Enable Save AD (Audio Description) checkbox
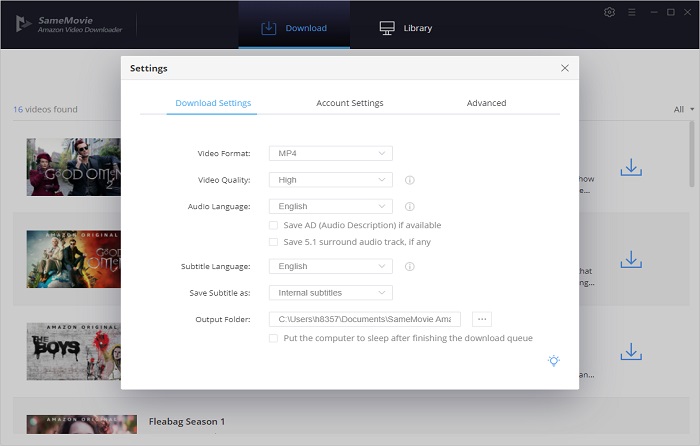The width and height of the screenshot is (700, 446). [274, 225]
